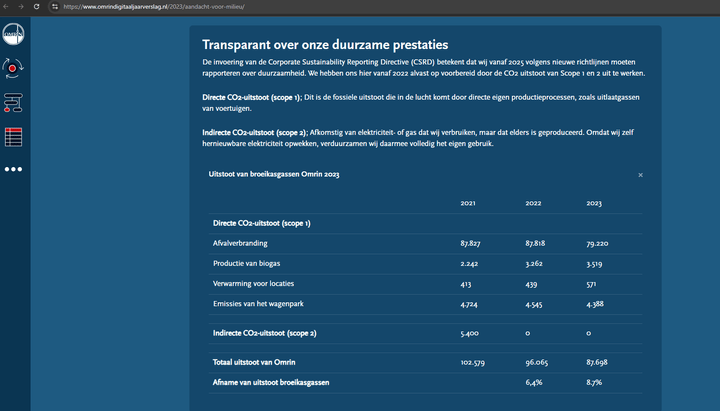Click the 2023 column header
Viewport: 720px width, 411px height.
(594, 203)
